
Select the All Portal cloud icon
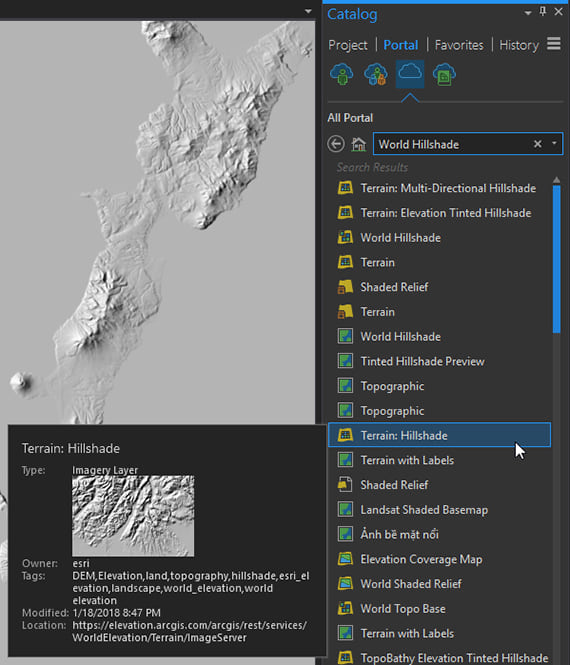[x=410, y=74]
